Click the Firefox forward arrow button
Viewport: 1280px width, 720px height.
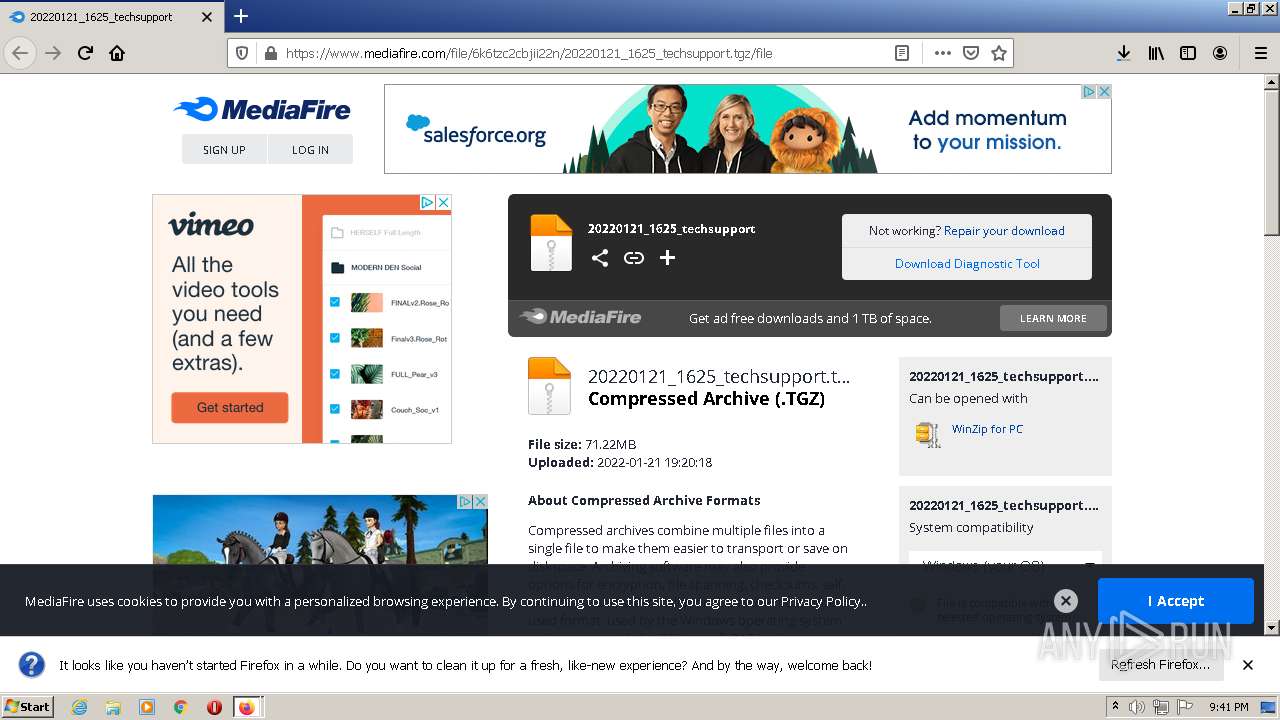[x=53, y=53]
